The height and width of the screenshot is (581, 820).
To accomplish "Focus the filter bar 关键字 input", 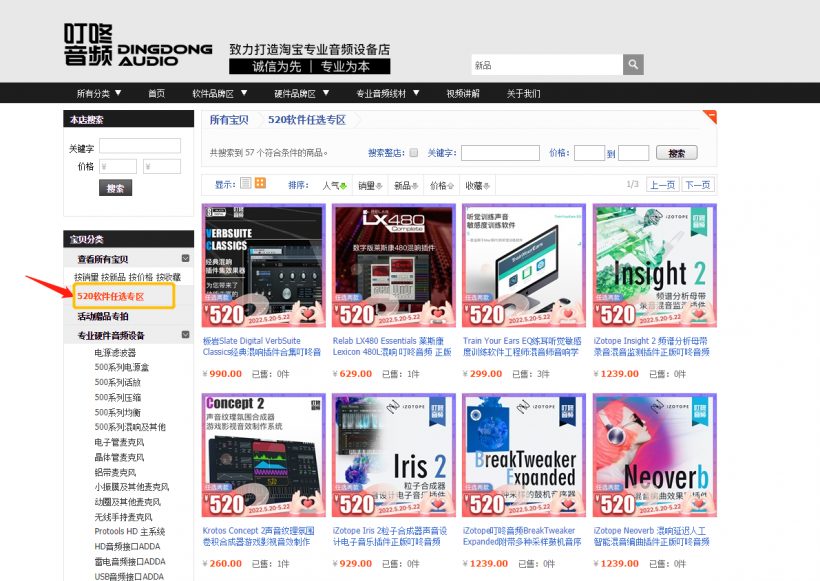I will [500, 153].
